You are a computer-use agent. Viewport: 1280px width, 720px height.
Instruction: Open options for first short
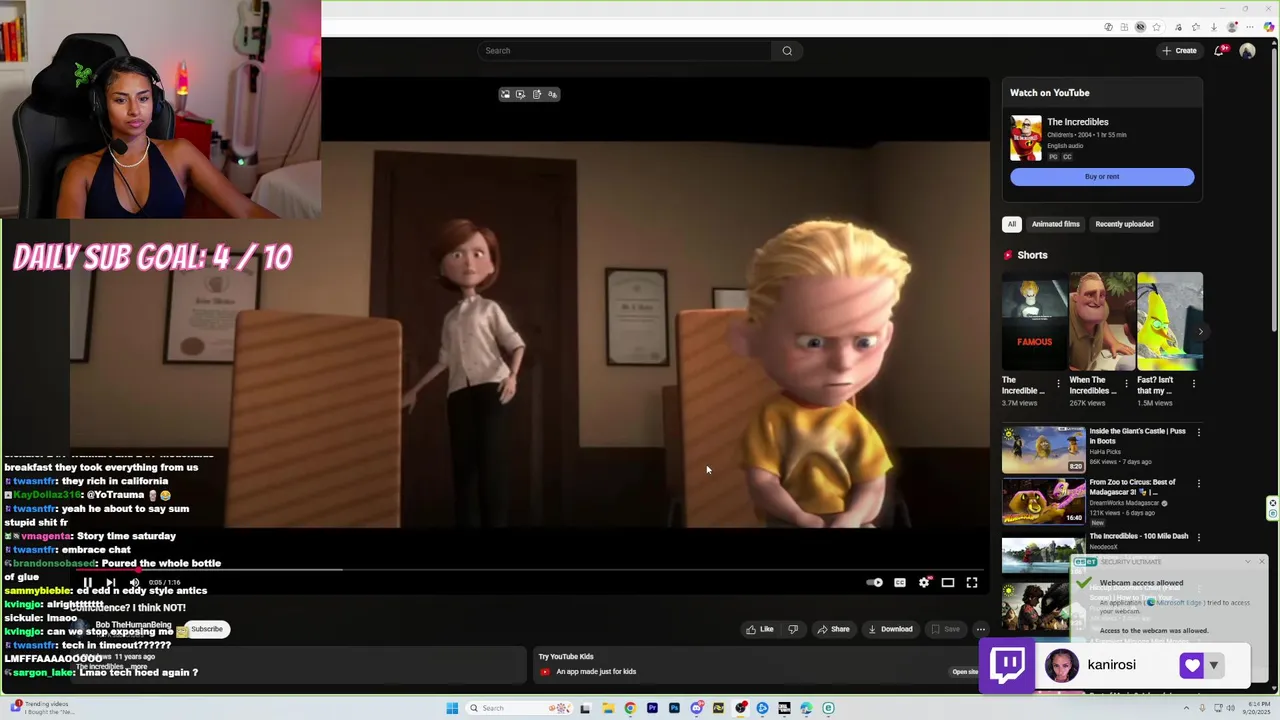click(x=1058, y=383)
